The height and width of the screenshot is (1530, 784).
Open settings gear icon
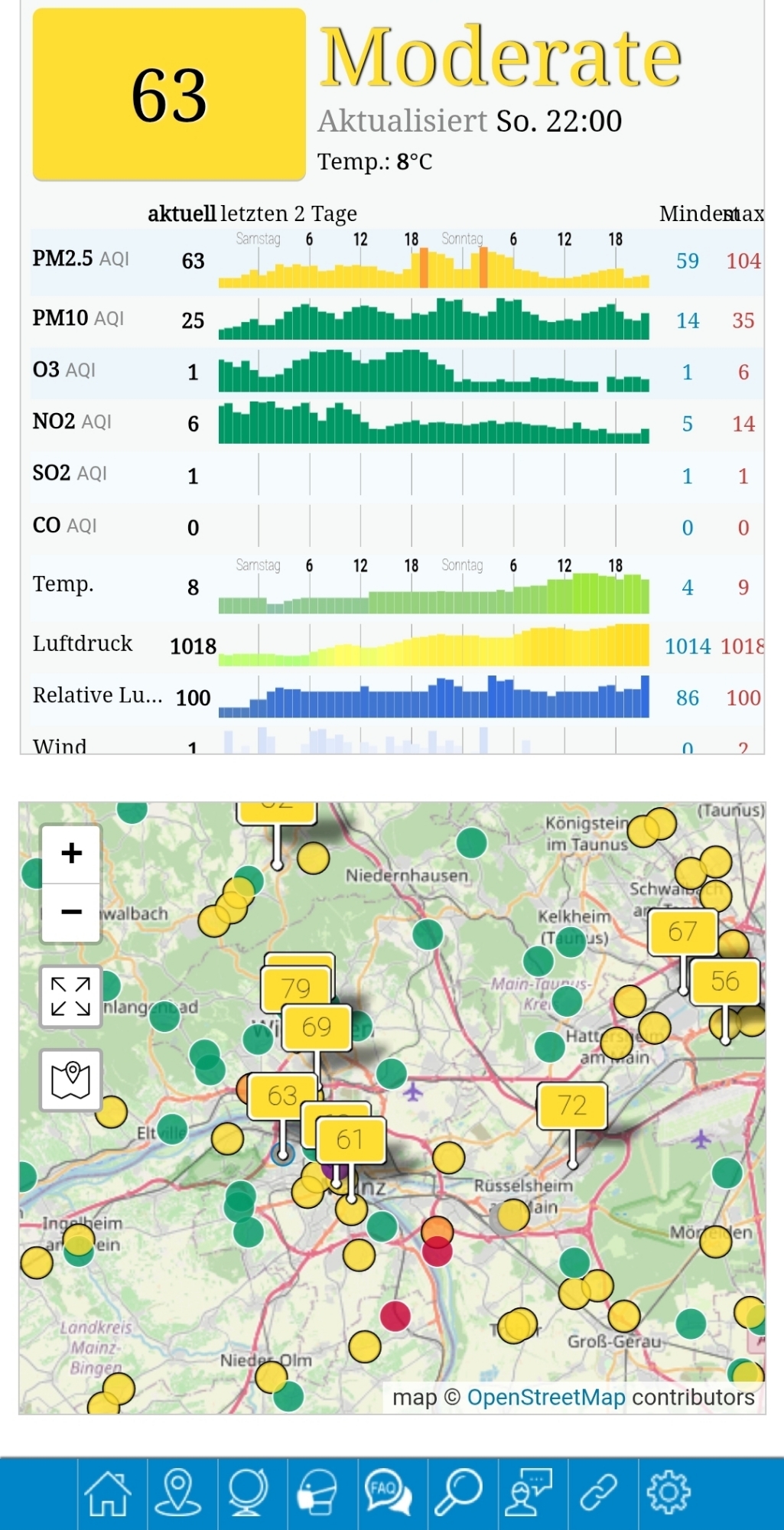pyautogui.click(x=669, y=1493)
